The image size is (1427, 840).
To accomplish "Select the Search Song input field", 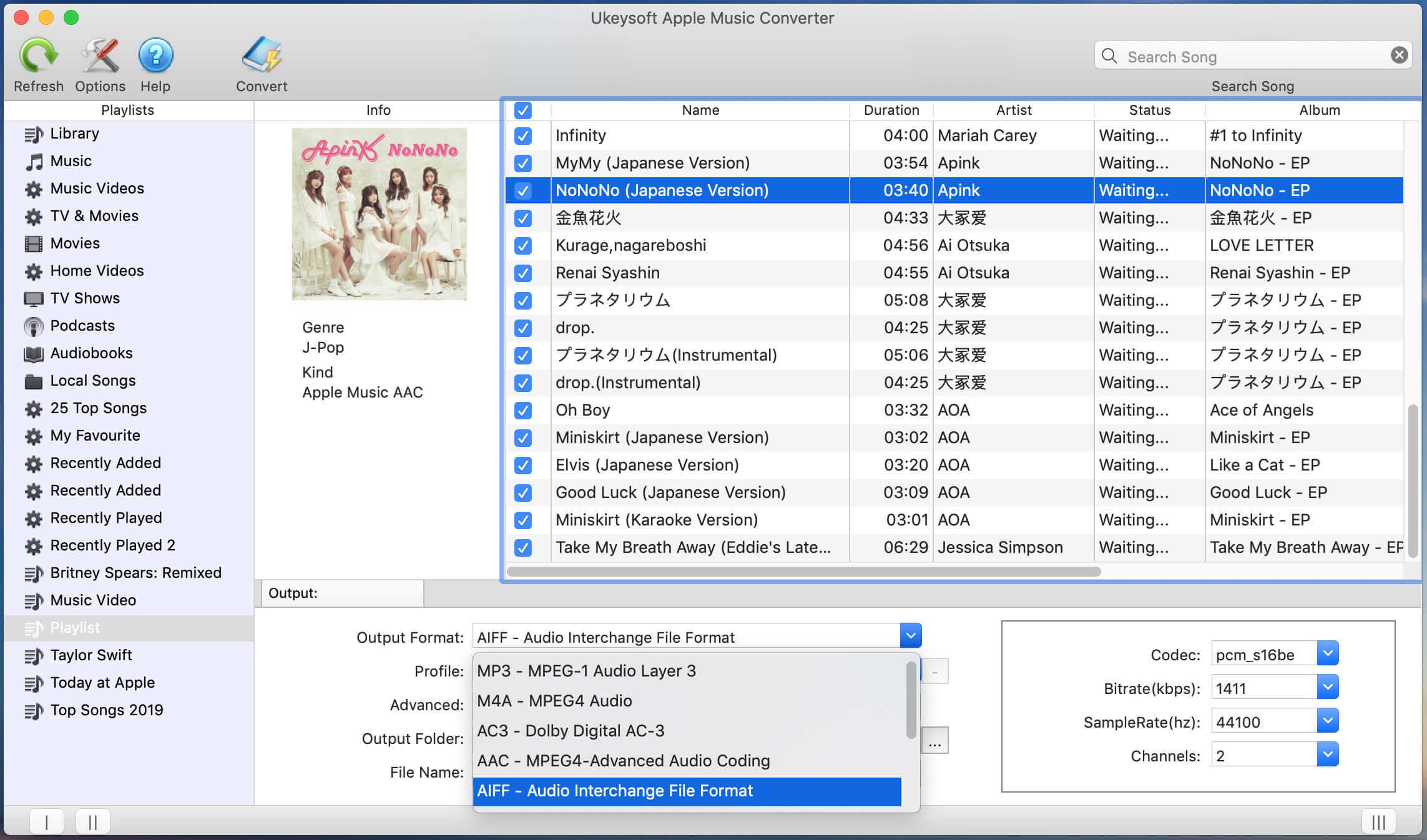I will (1253, 56).
